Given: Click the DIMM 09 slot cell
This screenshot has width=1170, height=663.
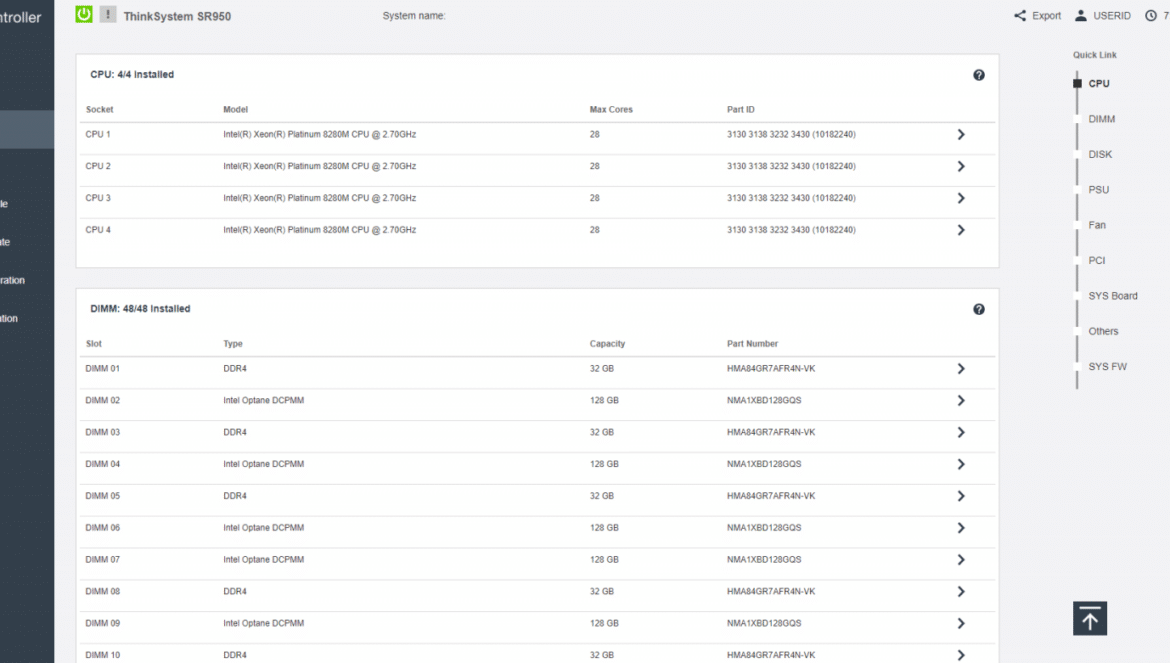Looking at the screenshot, I should coord(102,623).
